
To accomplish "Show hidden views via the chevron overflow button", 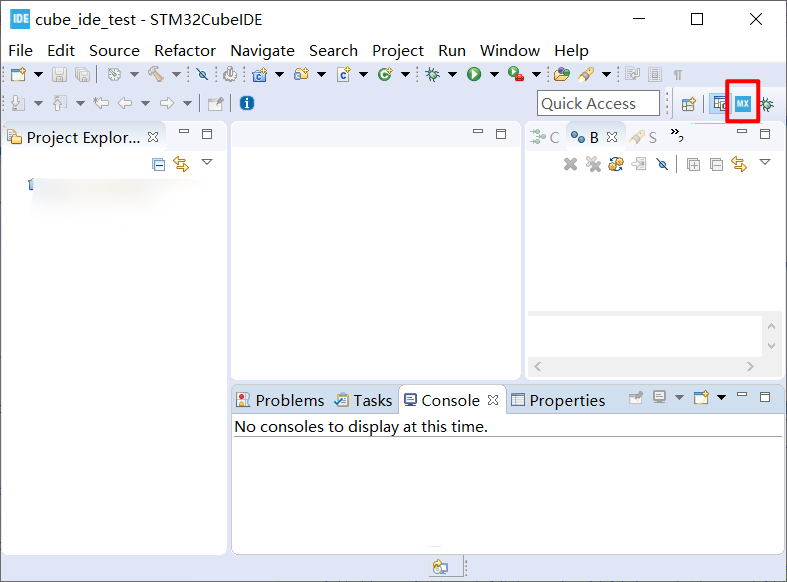I will (x=677, y=134).
